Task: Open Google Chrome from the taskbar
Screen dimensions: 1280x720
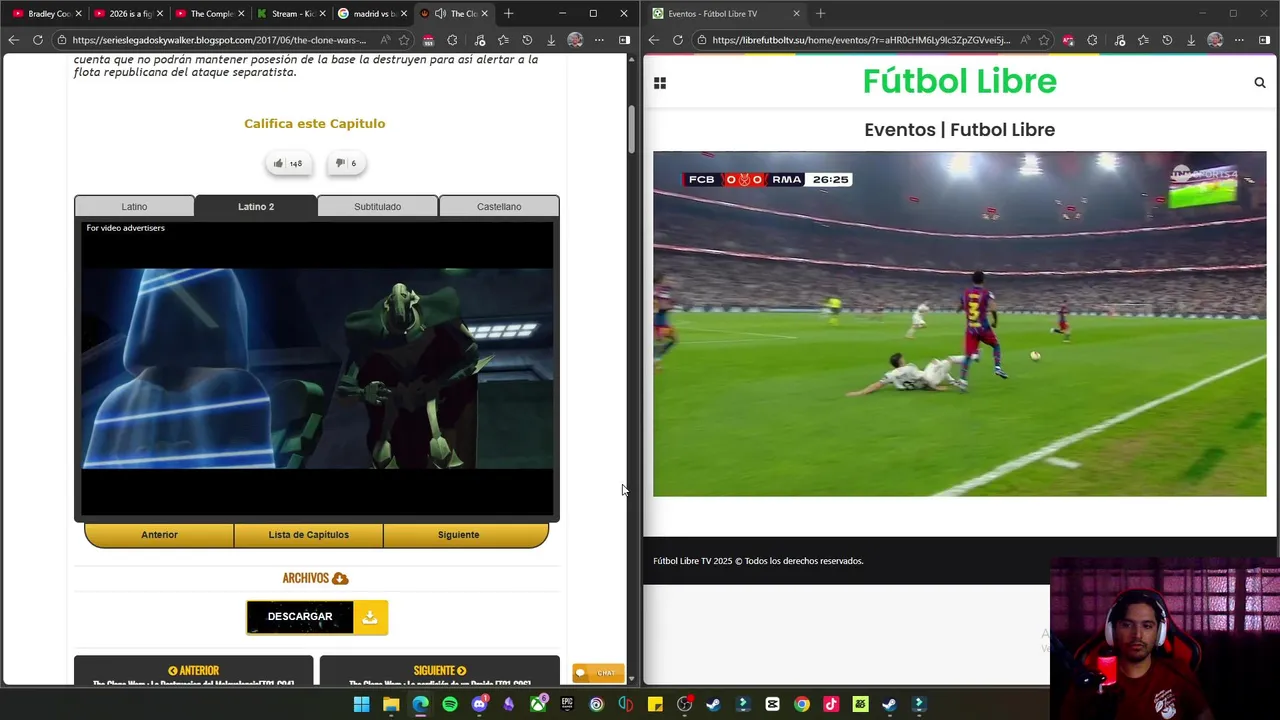Action: point(802,704)
